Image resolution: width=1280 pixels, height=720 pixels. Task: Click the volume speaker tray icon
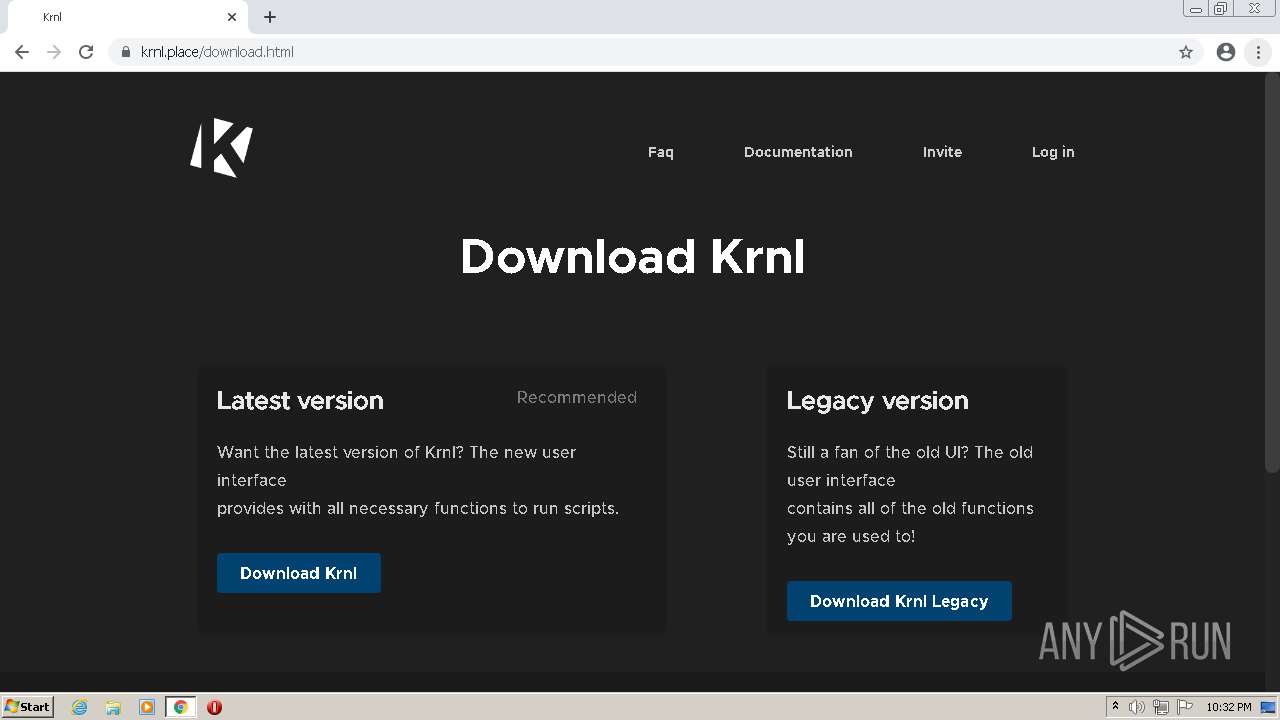click(x=1137, y=707)
